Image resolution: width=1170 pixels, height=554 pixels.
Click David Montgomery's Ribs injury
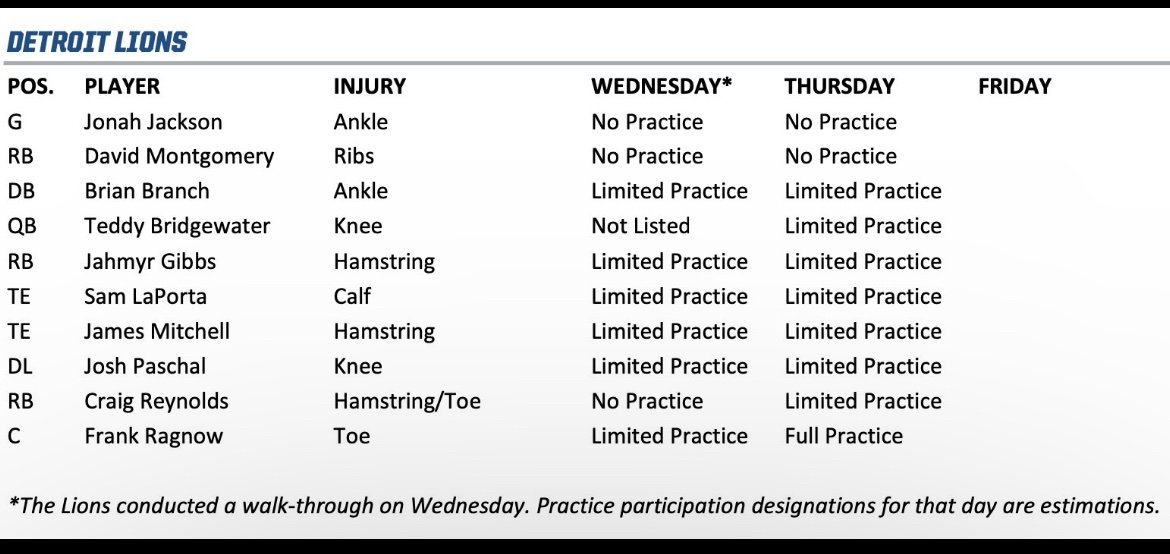[x=354, y=157]
